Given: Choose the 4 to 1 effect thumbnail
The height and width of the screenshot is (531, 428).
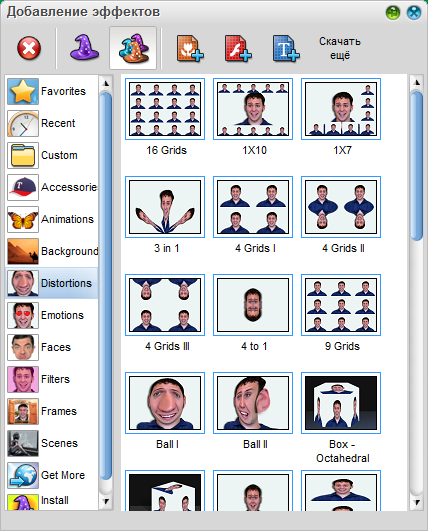Looking at the screenshot, I should [253, 305].
